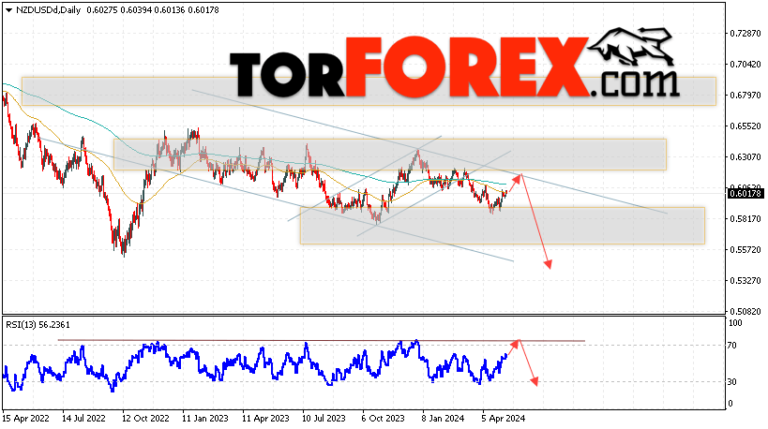Select the middle gray resistance zone rectangle
768x429 pixels.
390,155
